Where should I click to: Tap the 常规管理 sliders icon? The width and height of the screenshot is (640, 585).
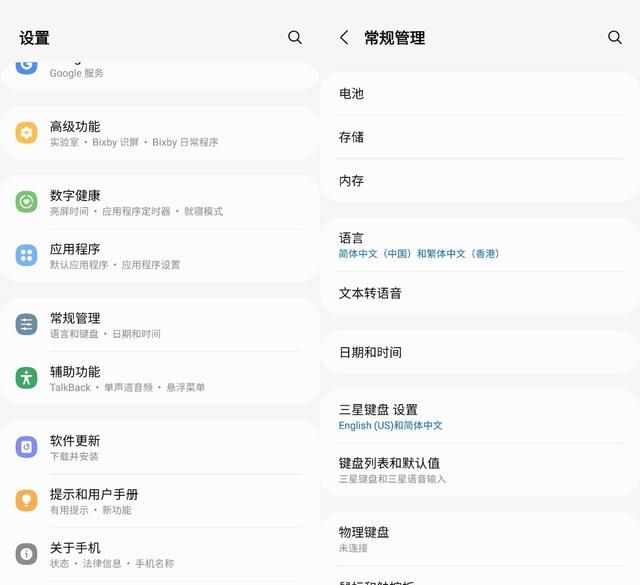(x=27, y=325)
